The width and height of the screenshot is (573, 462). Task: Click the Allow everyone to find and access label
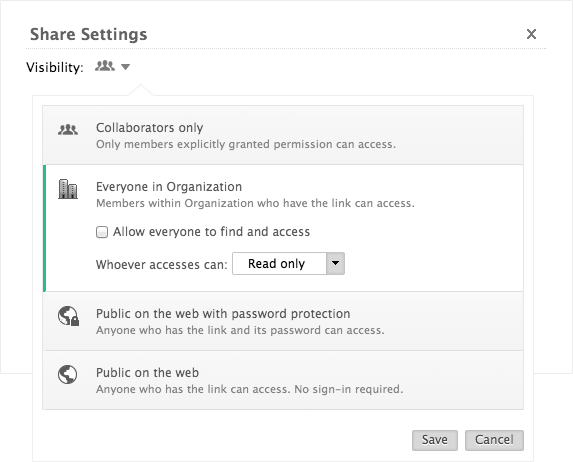click(211, 232)
